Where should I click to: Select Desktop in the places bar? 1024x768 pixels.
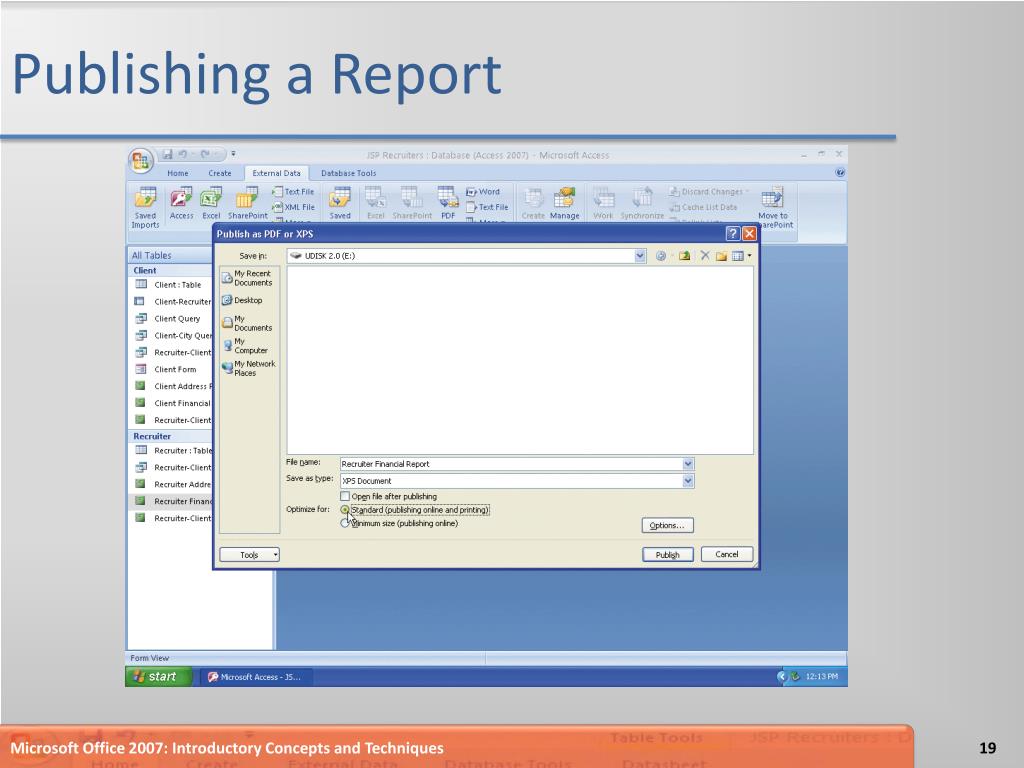pos(242,300)
